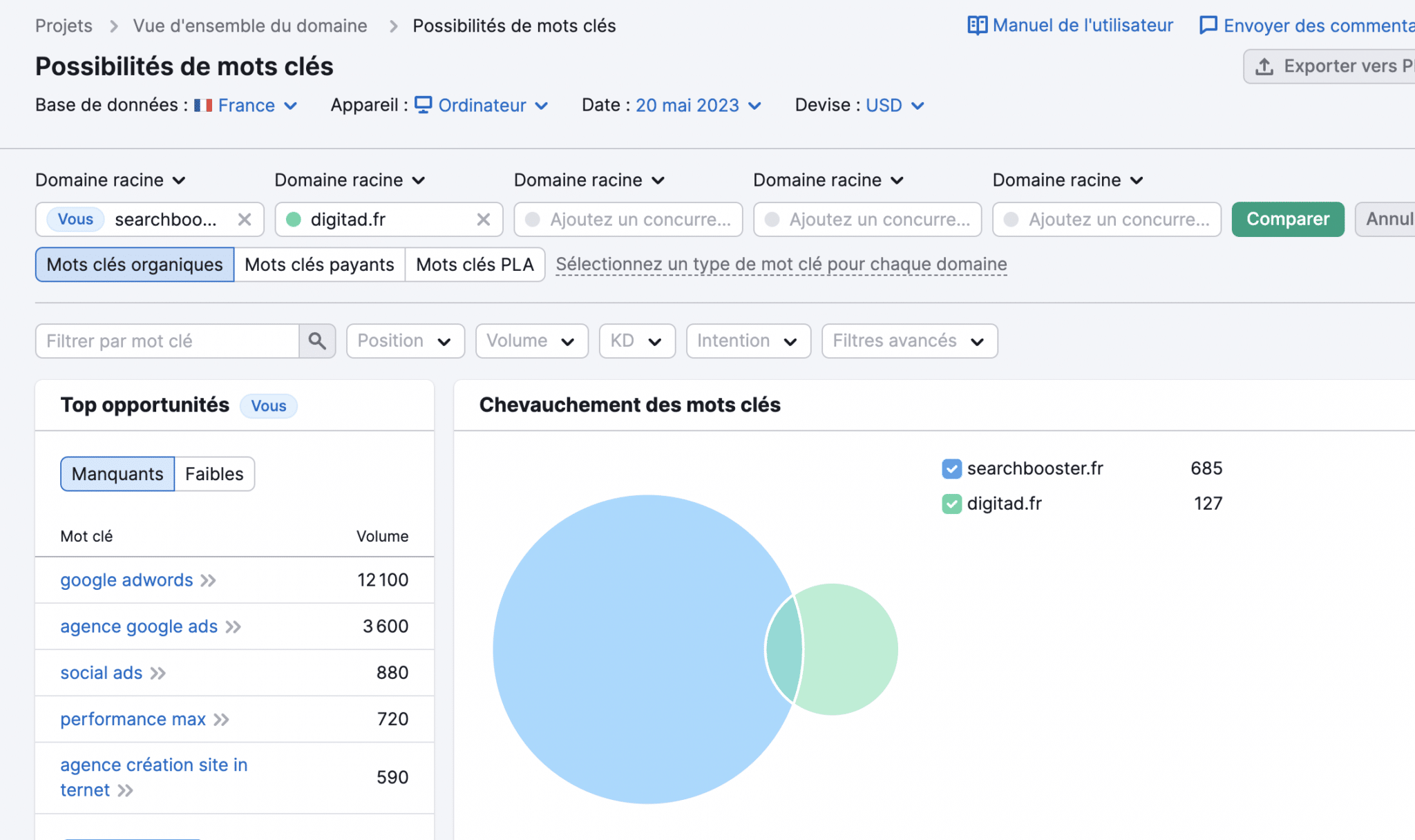Screen dimensions: 1415x840
Task: Click the fifth Ajoutez un concurrent field
Action: click(1107, 220)
